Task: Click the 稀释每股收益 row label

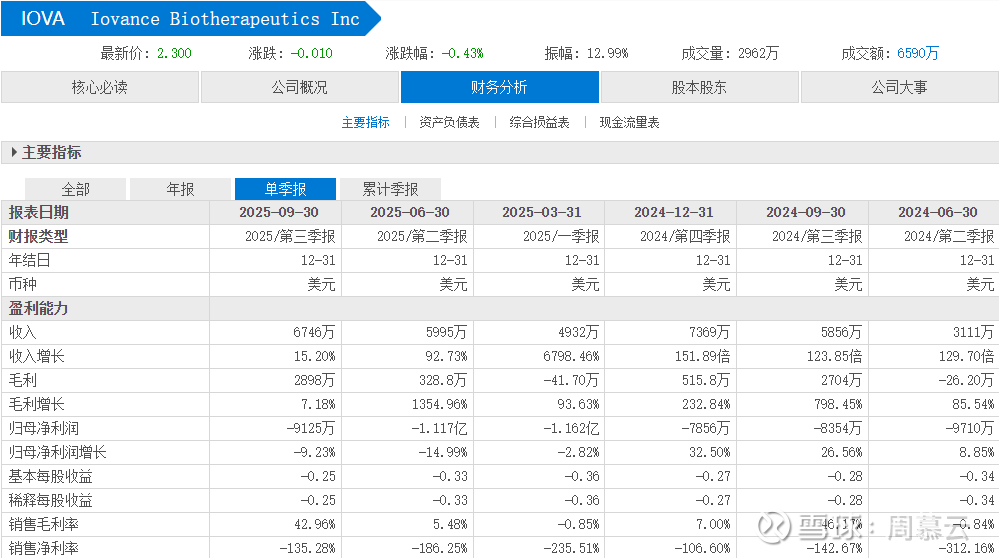Action: (50, 500)
